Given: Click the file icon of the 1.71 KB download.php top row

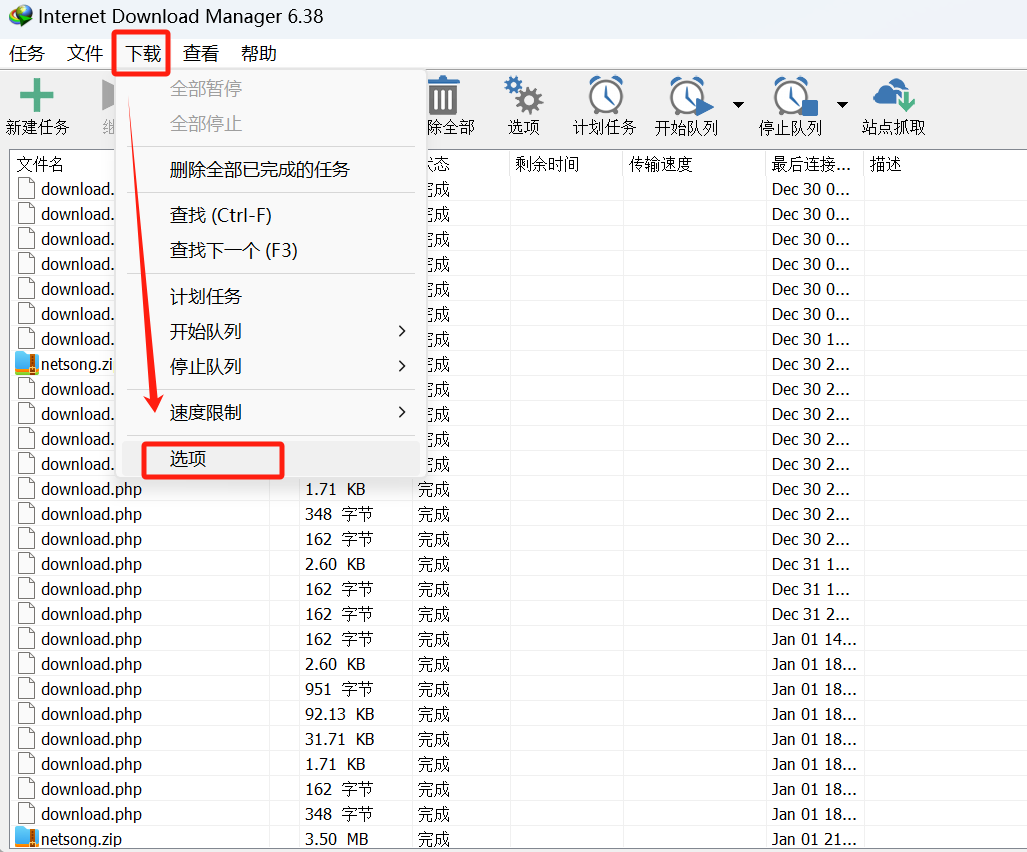Looking at the screenshot, I should 26,489.
